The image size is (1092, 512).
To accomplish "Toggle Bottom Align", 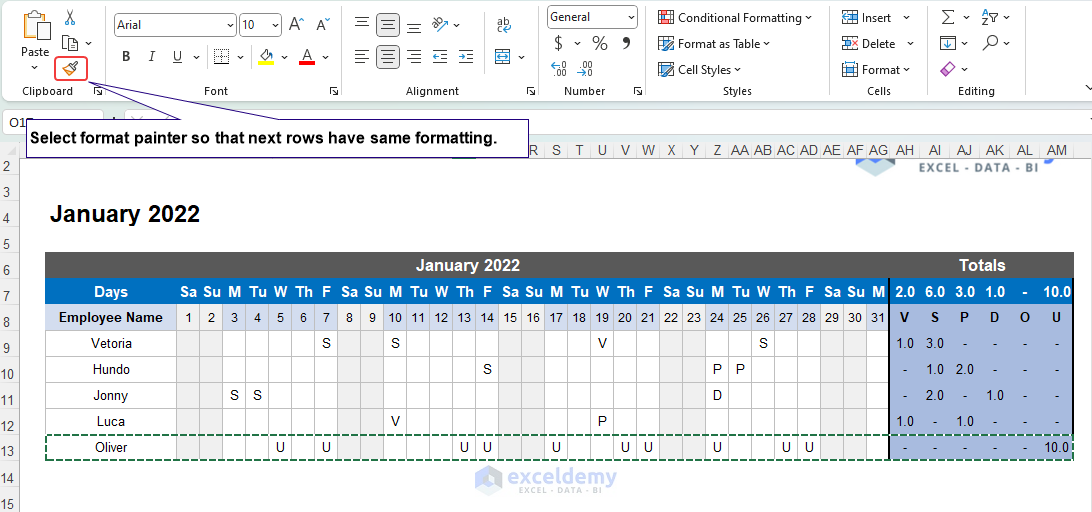I will click(414, 25).
